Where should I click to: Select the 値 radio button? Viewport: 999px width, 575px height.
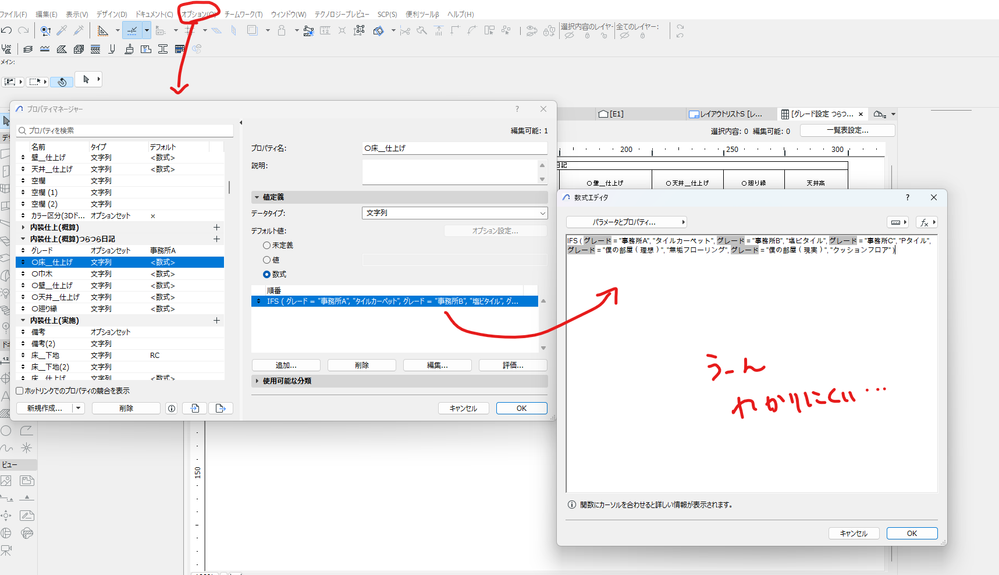tap(266, 260)
